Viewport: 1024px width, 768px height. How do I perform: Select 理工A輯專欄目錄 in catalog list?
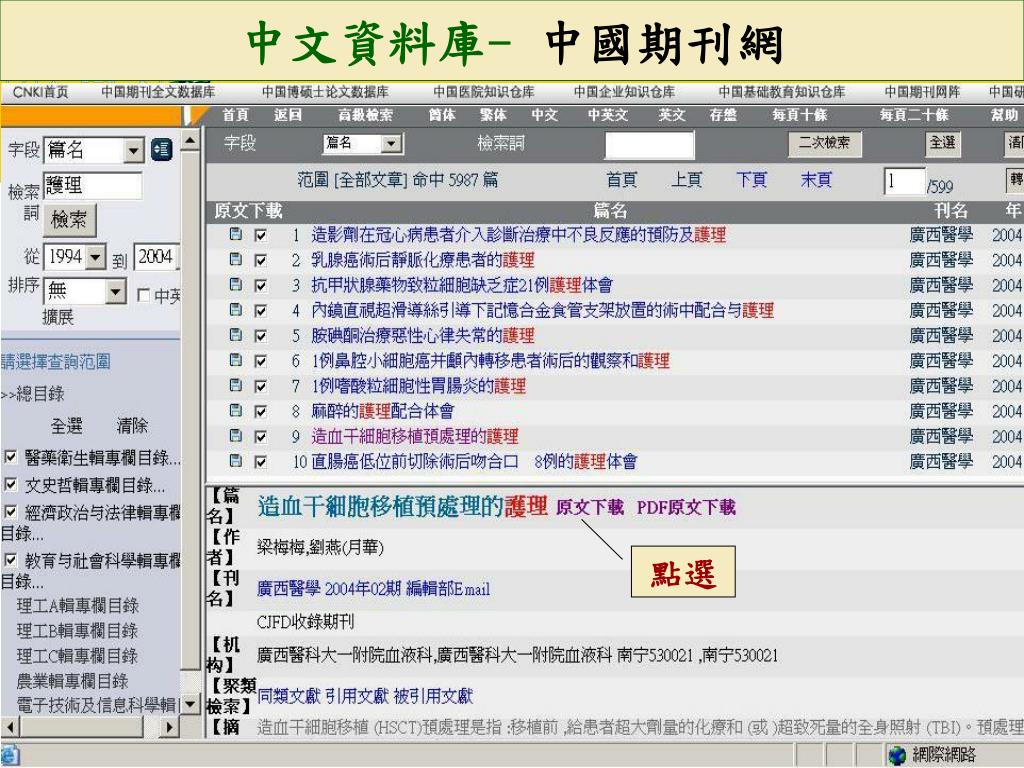pos(78,605)
